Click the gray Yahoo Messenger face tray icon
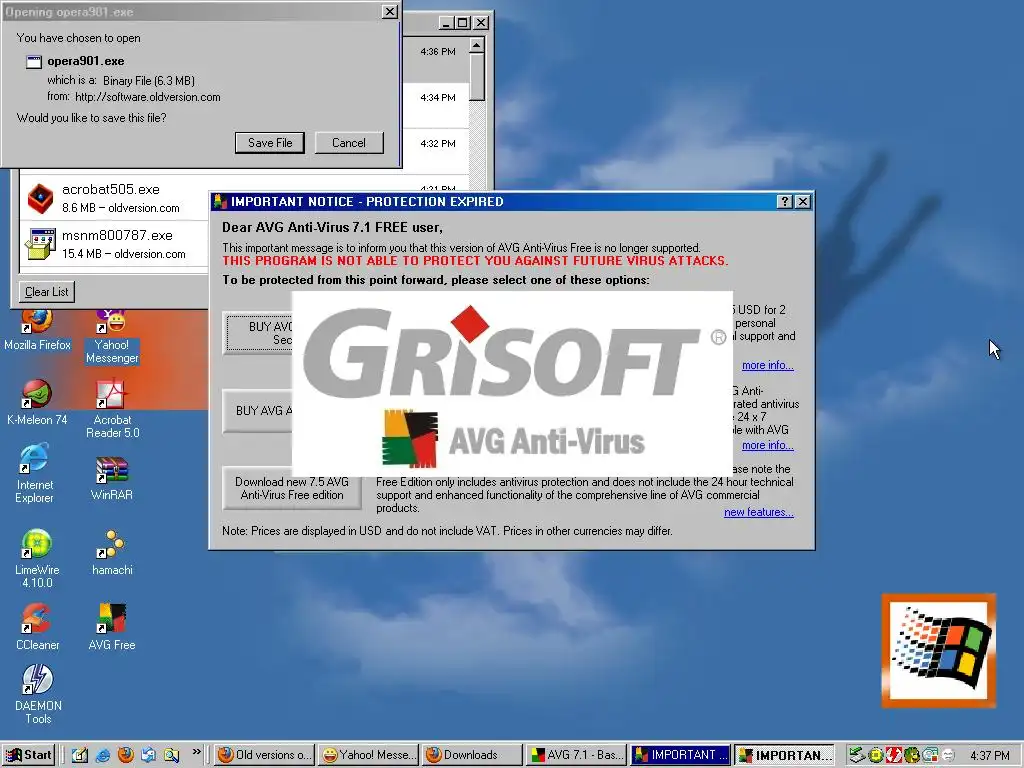The image size is (1024, 768). click(948, 756)
